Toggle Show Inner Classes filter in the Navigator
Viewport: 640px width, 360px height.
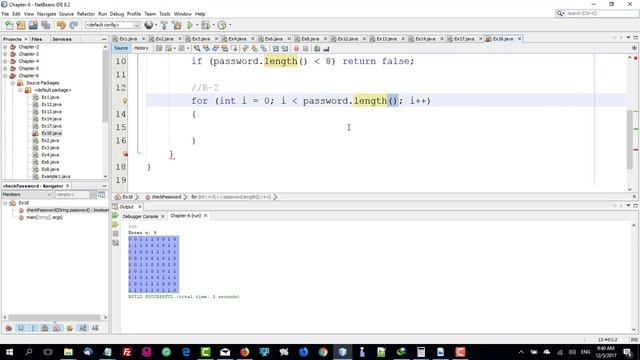57,328
